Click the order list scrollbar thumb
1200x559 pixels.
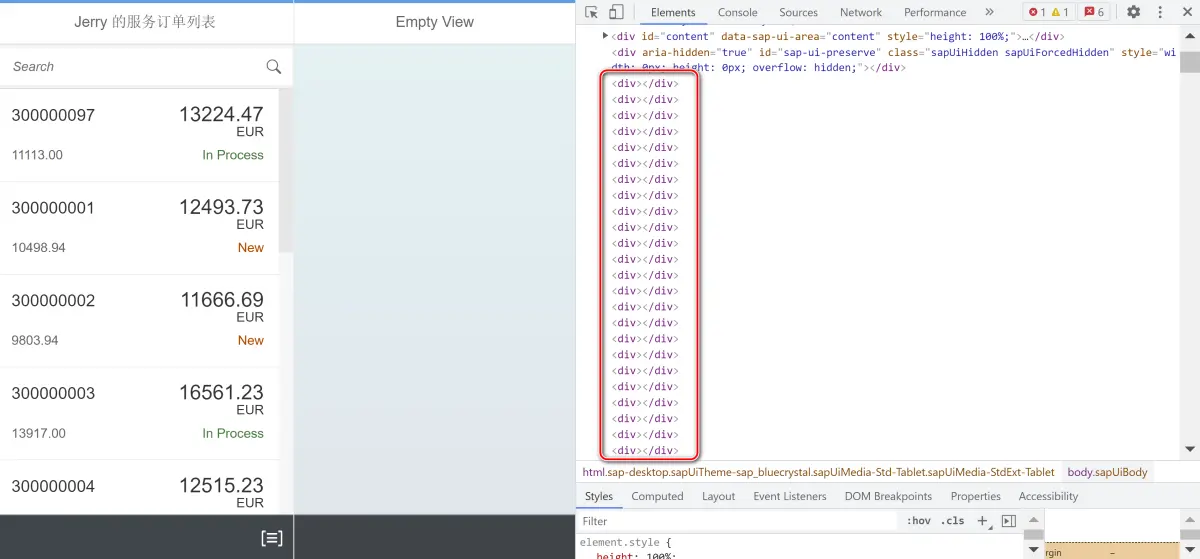pyautogui.click(x=285, y=170)
